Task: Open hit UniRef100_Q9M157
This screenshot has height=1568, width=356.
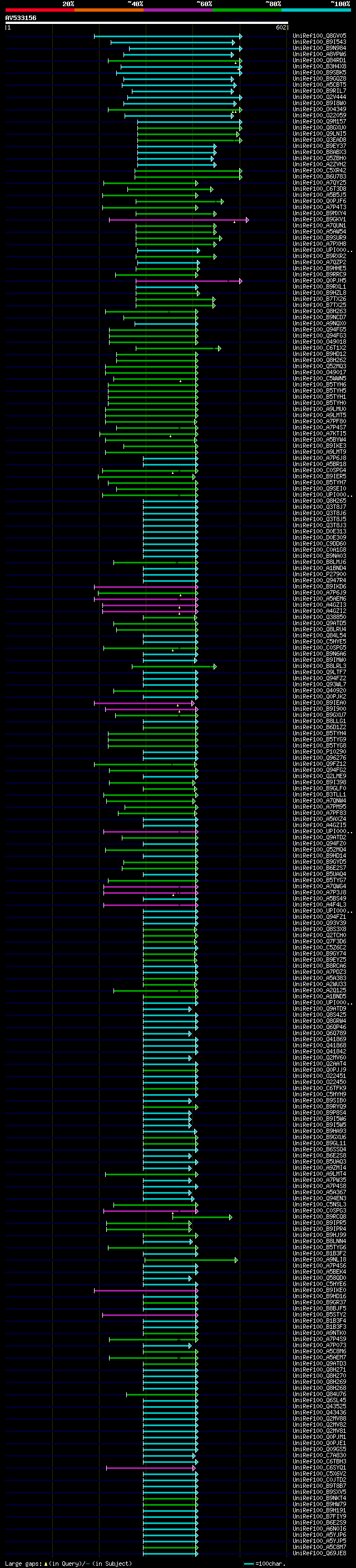Action: [319, 122]
